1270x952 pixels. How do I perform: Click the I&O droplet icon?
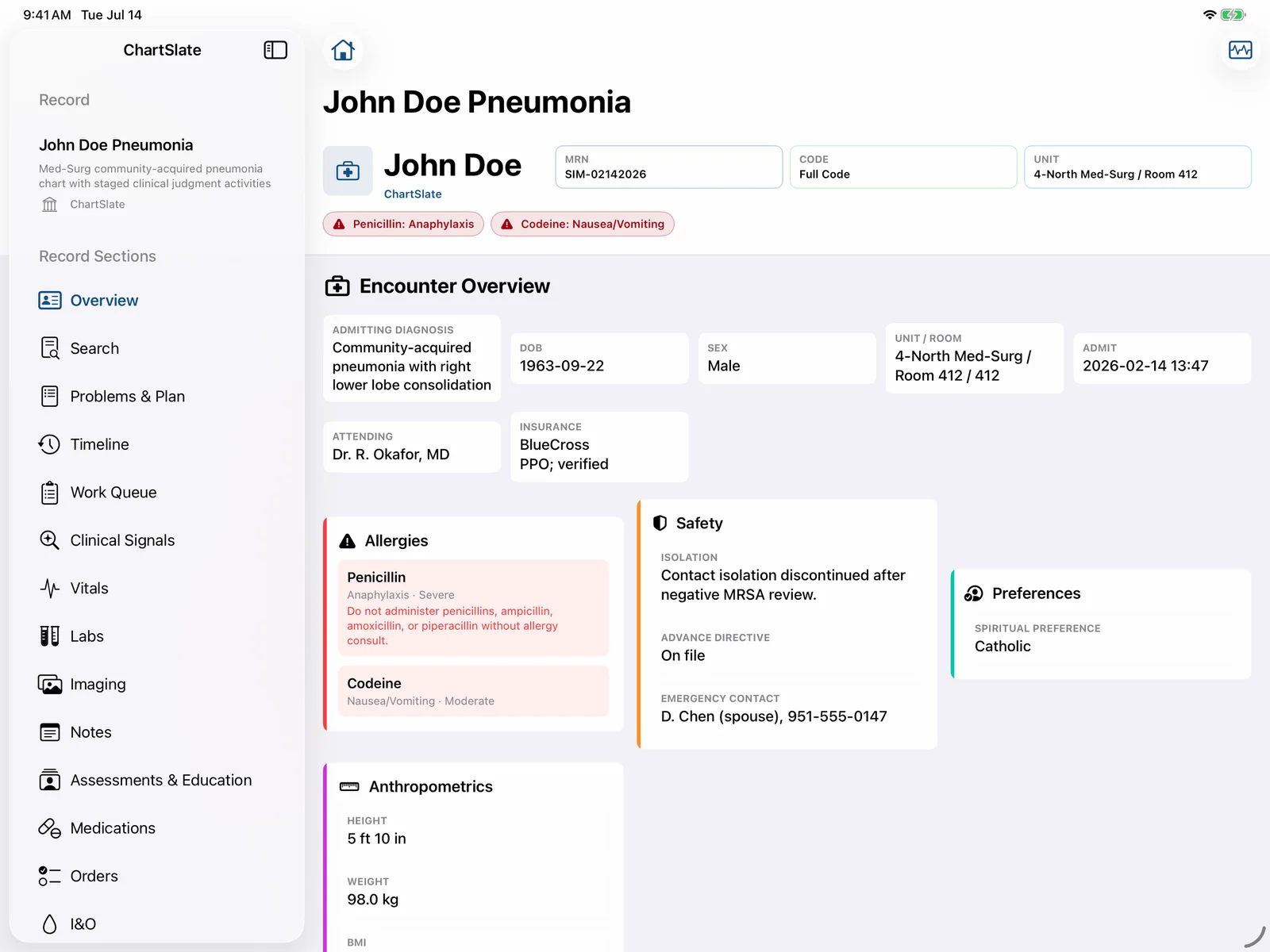click(50, 924)
